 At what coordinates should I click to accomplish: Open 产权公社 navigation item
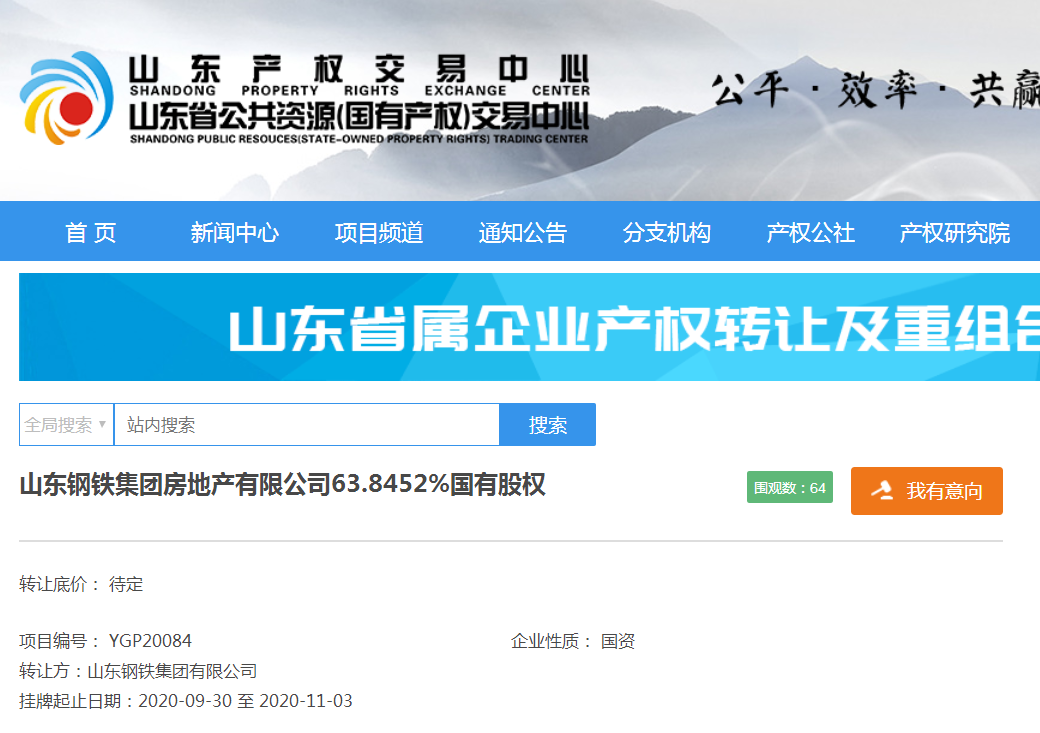point(811,233)
